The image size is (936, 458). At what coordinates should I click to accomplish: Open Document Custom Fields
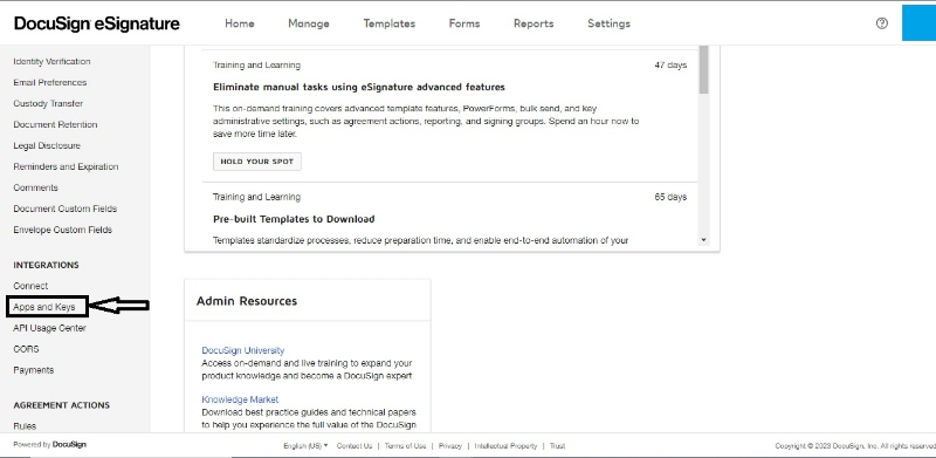point(65,208)
